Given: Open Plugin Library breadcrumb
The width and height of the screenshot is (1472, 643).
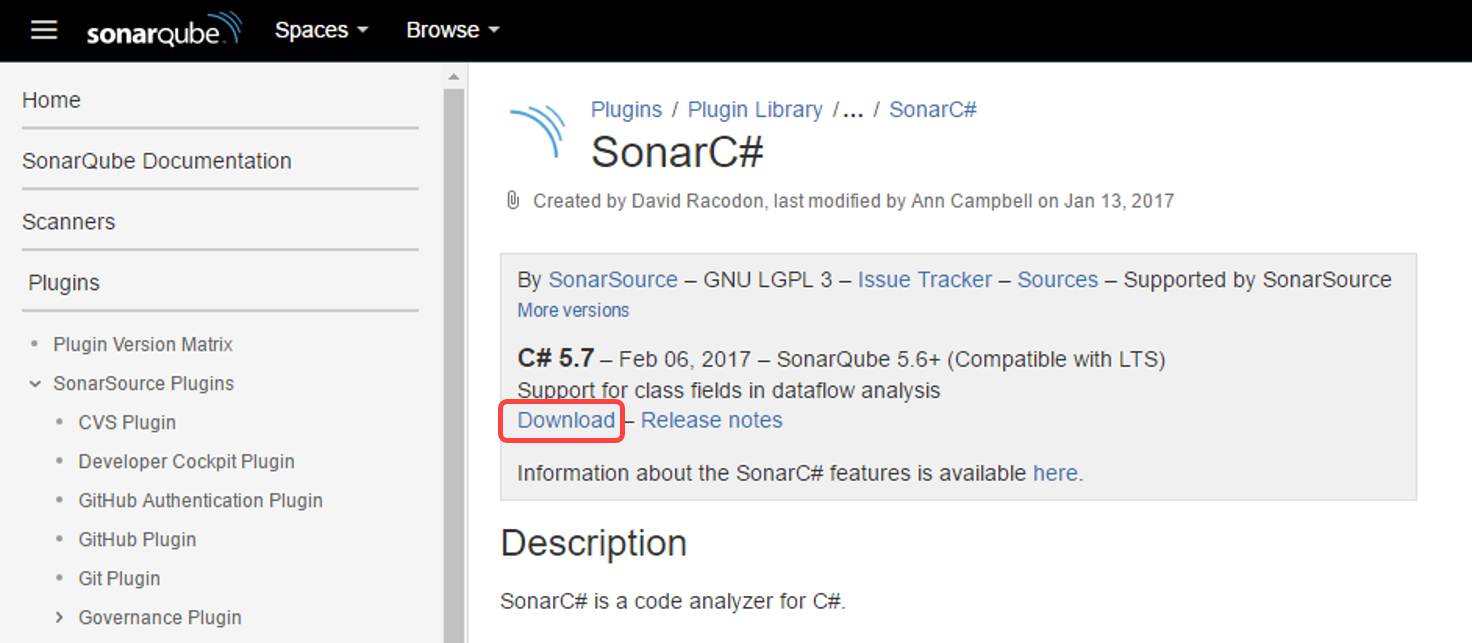Looking at the screenshot, I should pyautogui.click(x=755, y=110).
